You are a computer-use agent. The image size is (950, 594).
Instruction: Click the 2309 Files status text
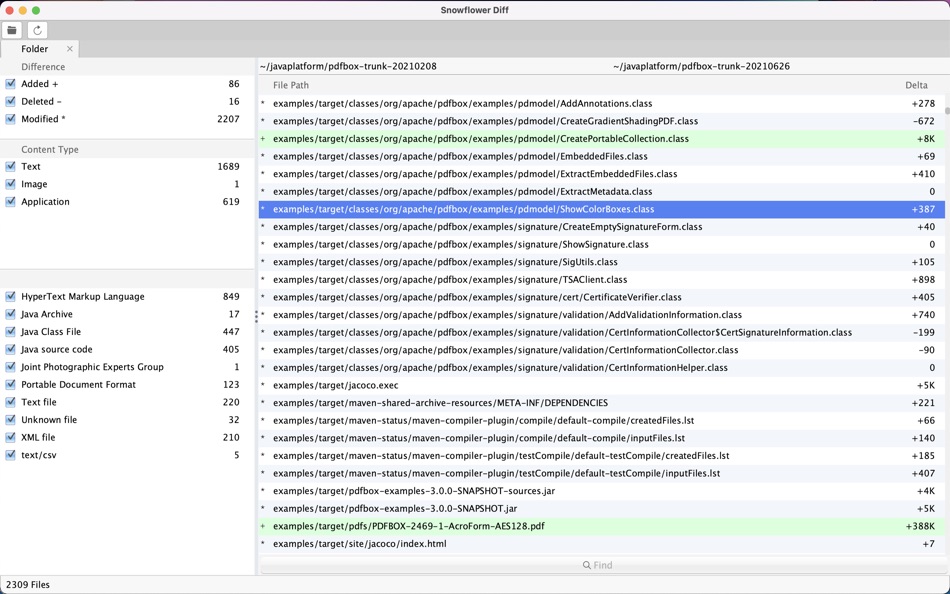[28, 585]
